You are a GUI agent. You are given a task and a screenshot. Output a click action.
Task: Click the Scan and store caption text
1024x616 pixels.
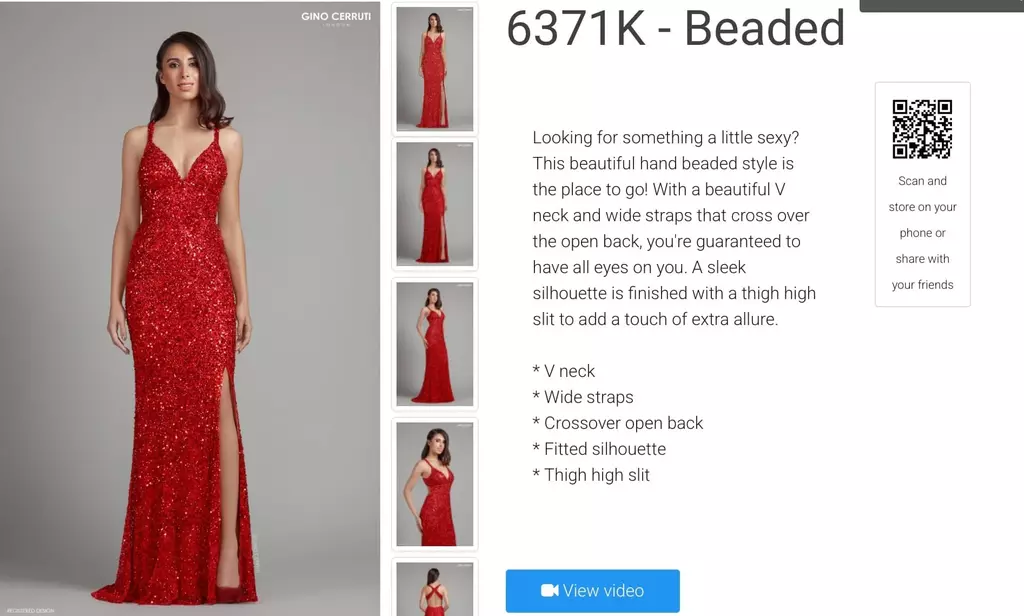coord(922,233)
